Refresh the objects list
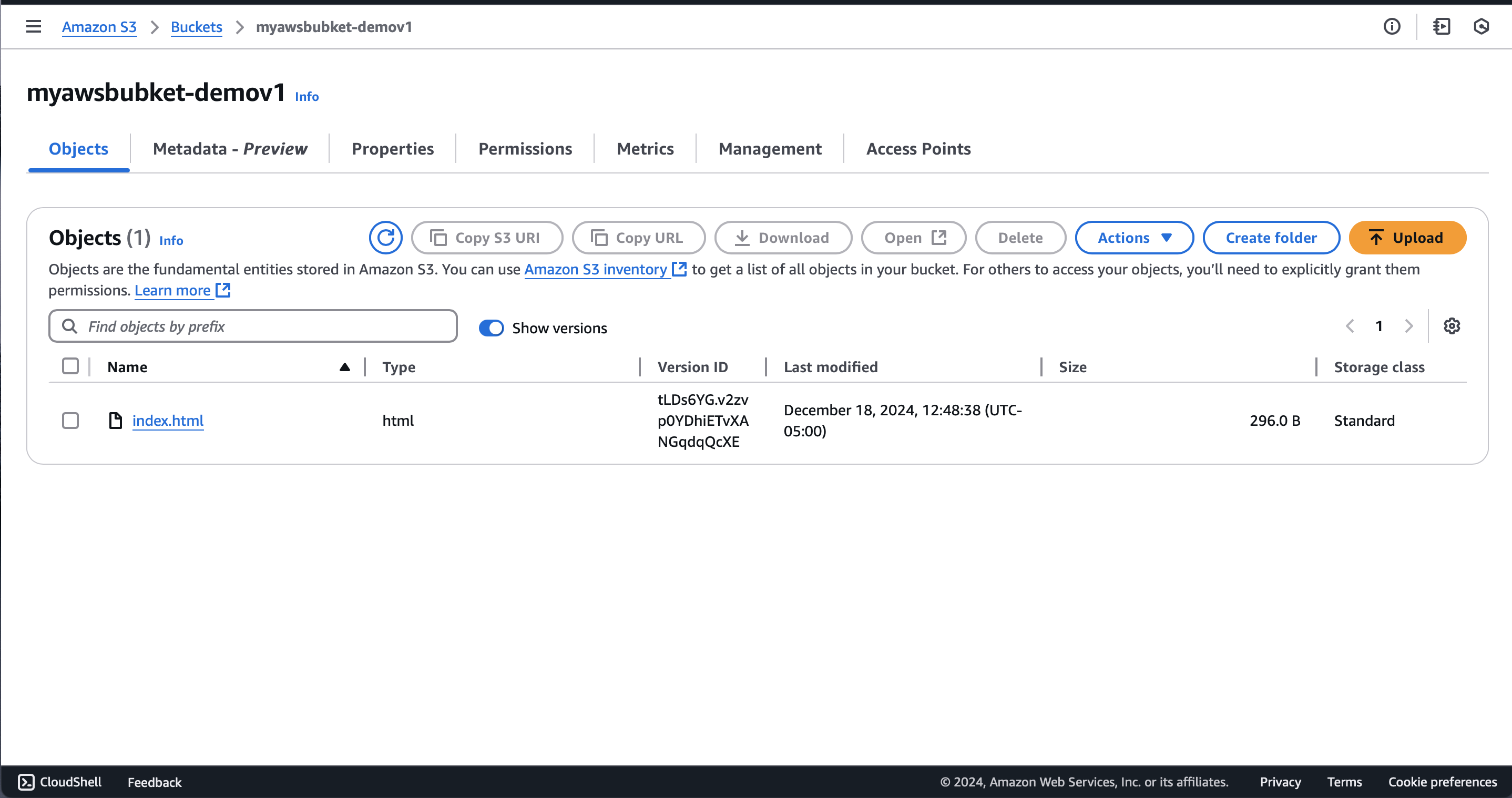This screenshot has height=798, width=1512. pos(386,238)
